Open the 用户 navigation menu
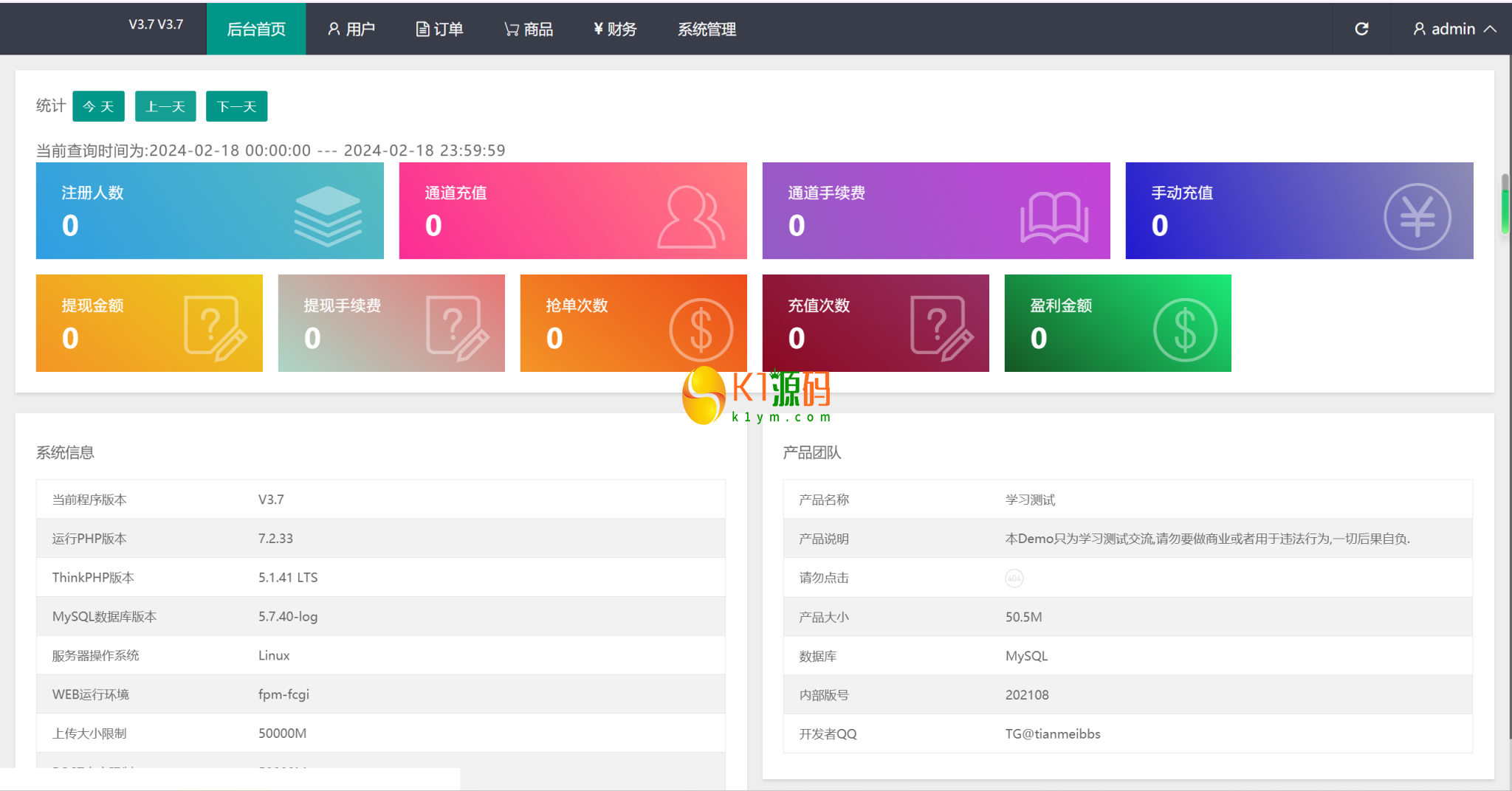 pyautogui.click(x=351, y=29)
